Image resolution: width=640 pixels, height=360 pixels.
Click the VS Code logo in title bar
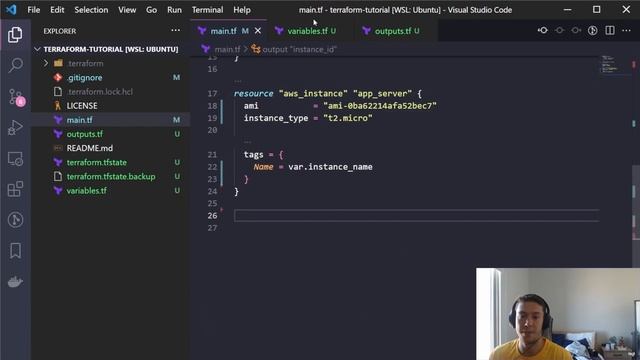[11, 9]
